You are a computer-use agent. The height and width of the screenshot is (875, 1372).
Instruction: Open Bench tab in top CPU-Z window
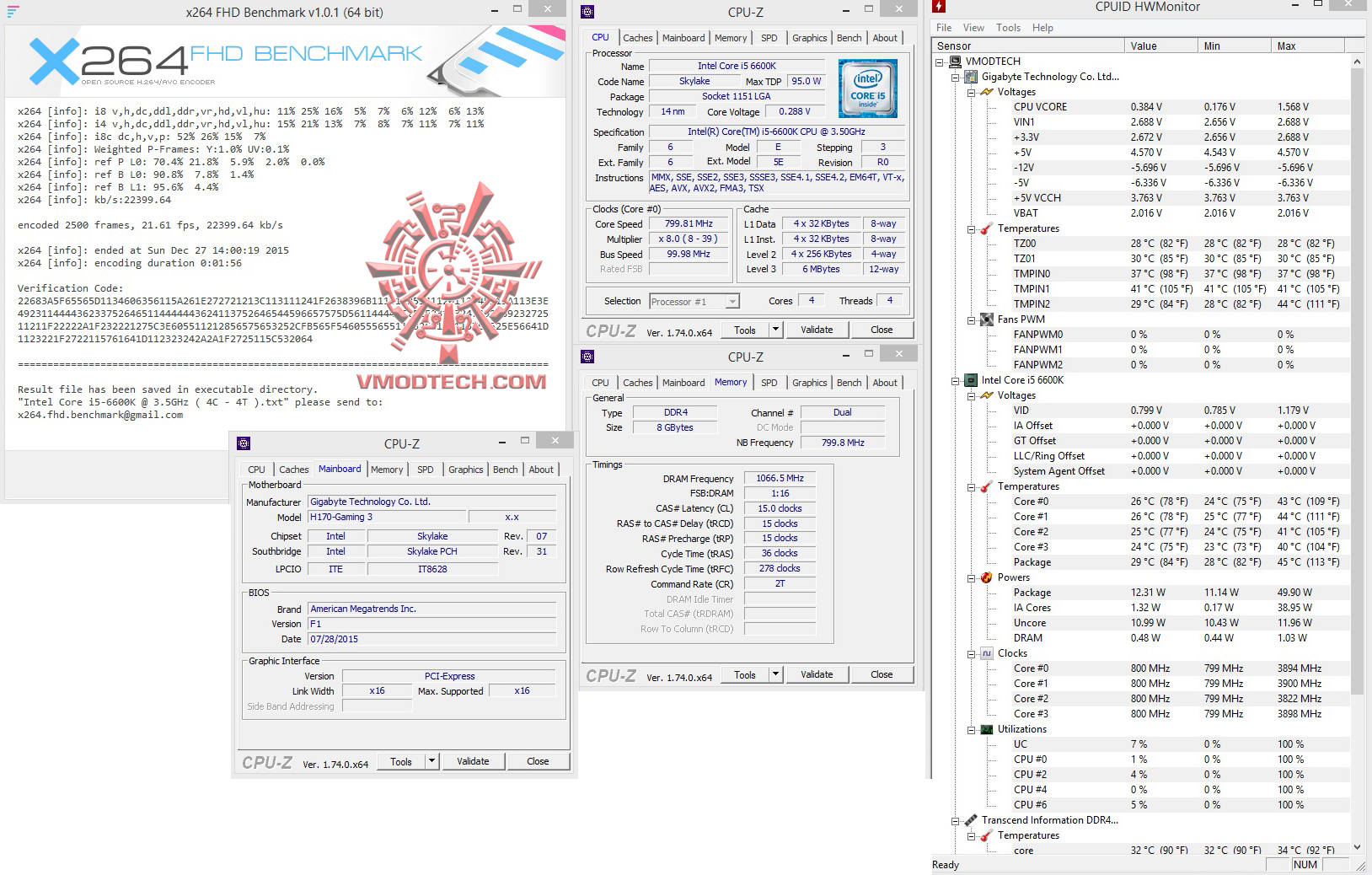tap(849, 38)
